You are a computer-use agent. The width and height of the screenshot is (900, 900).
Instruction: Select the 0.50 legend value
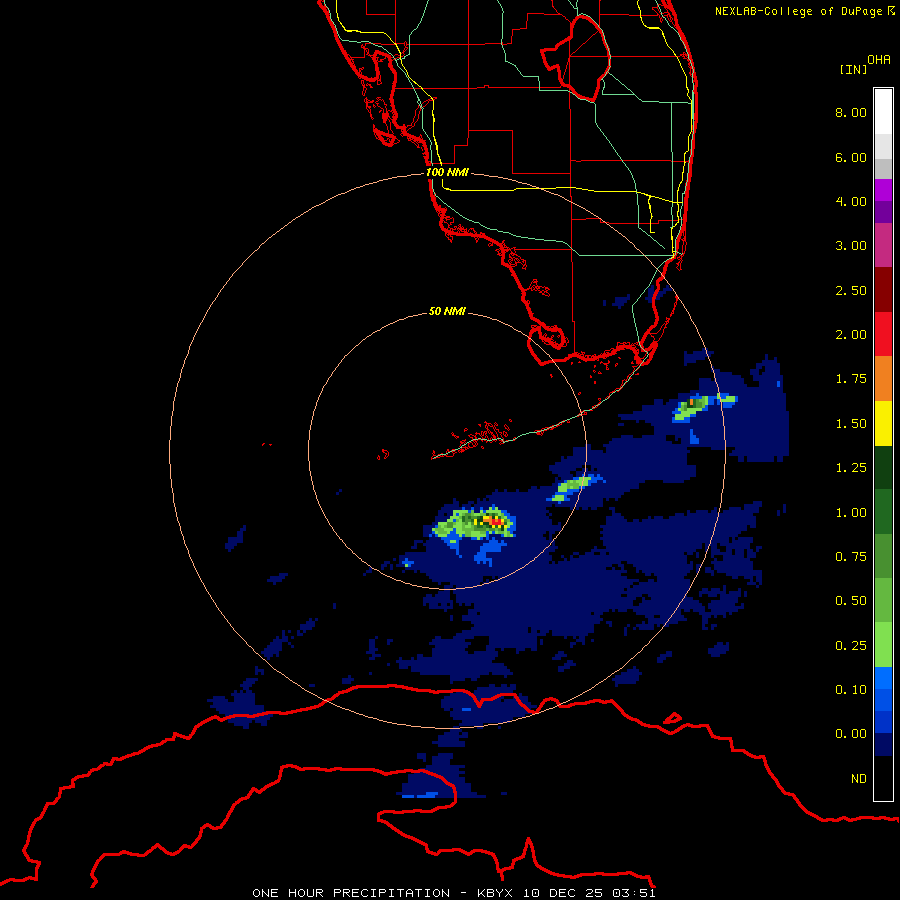tap(851, 601)
